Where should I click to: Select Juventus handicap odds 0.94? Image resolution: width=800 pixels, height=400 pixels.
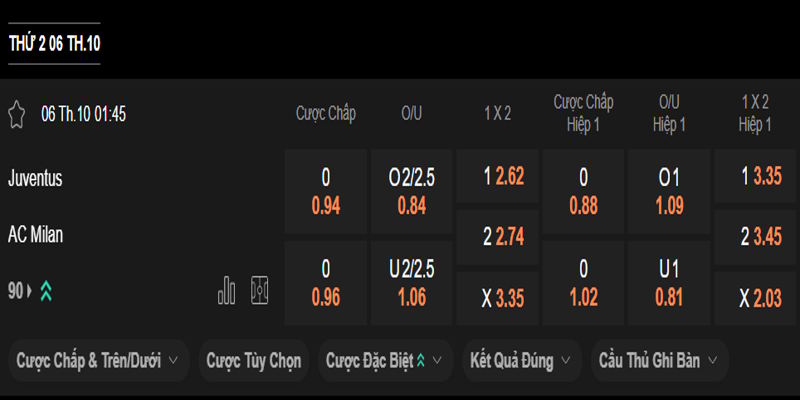click(326, 192)
